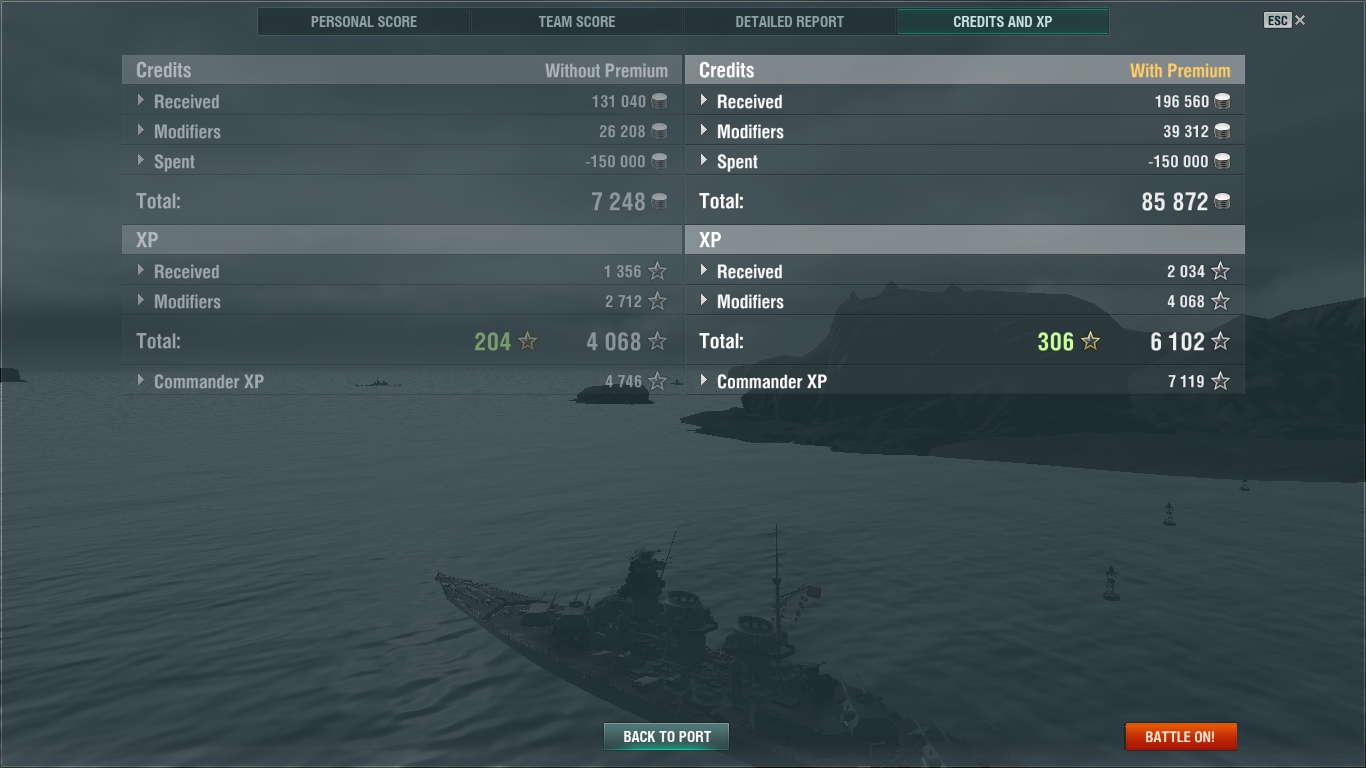Click the star icon beside Commander XP 7 119
This screenshot has height=768, width=1366.
click(x=1220, y=381)
